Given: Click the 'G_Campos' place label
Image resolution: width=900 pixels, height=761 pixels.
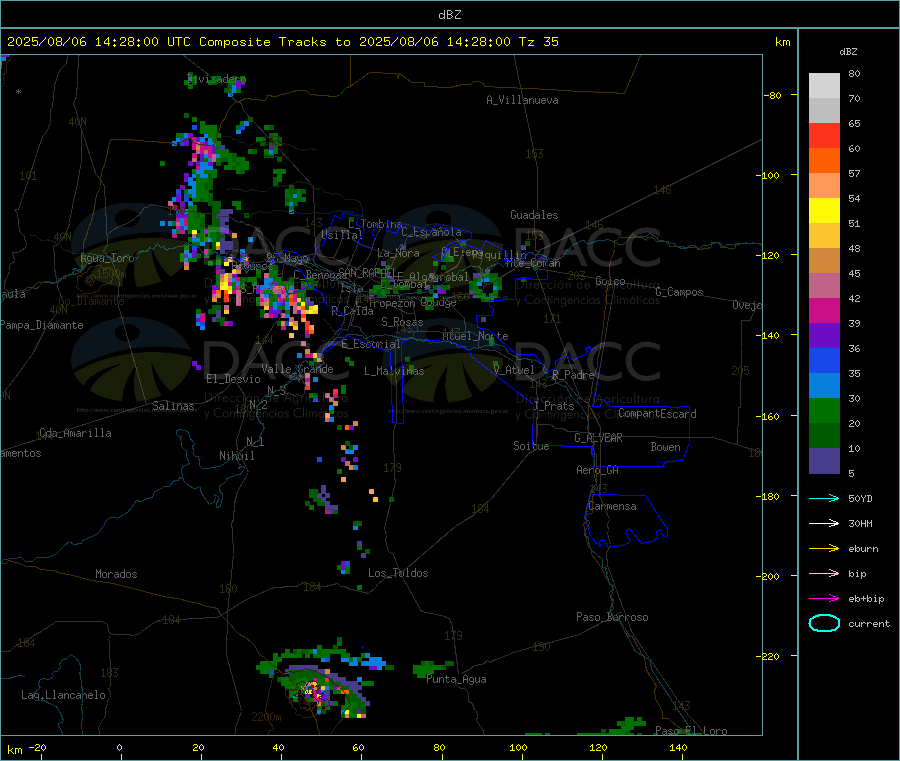Looking at the screenshot, I should pyautogui.click(x=680, y=292).
